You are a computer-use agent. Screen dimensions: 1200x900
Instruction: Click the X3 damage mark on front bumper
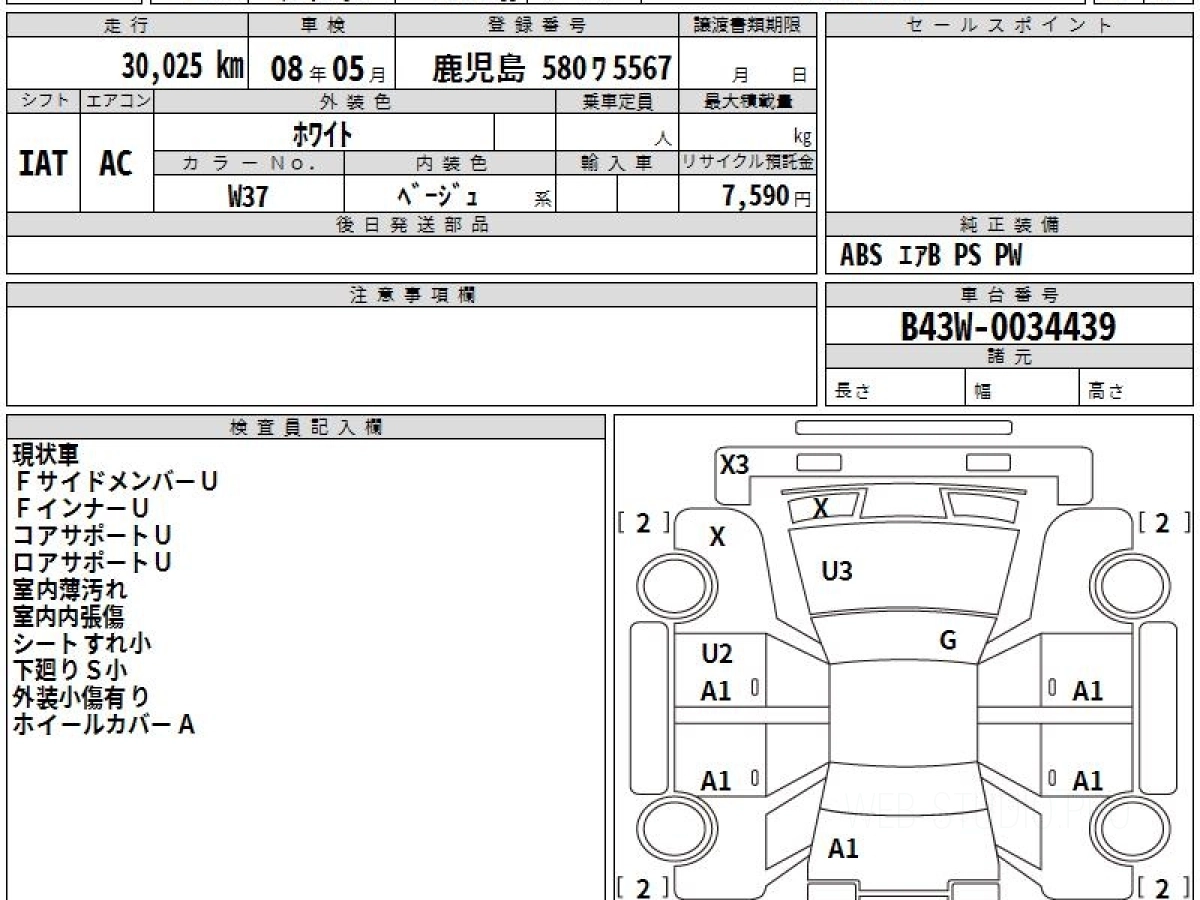pyautogui.click(x=734, y=465)
